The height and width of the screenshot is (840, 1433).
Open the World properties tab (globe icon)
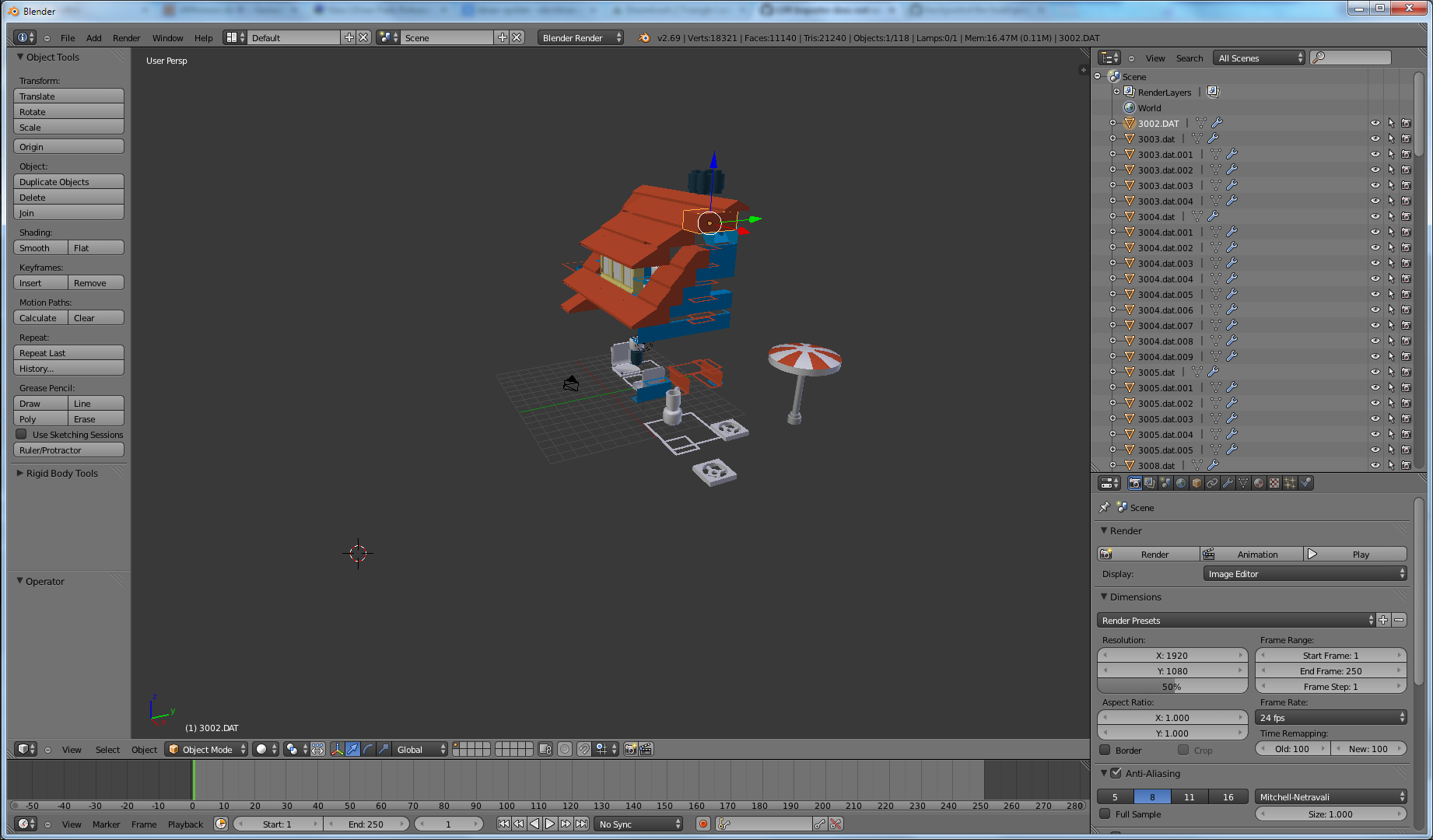click(x=1181, y=483)
